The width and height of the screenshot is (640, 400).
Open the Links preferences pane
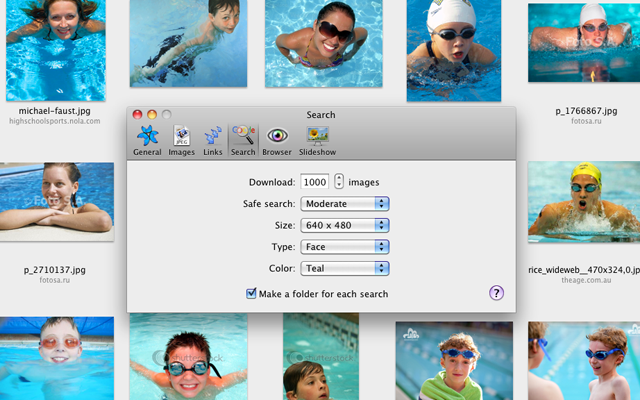point(213,140)
